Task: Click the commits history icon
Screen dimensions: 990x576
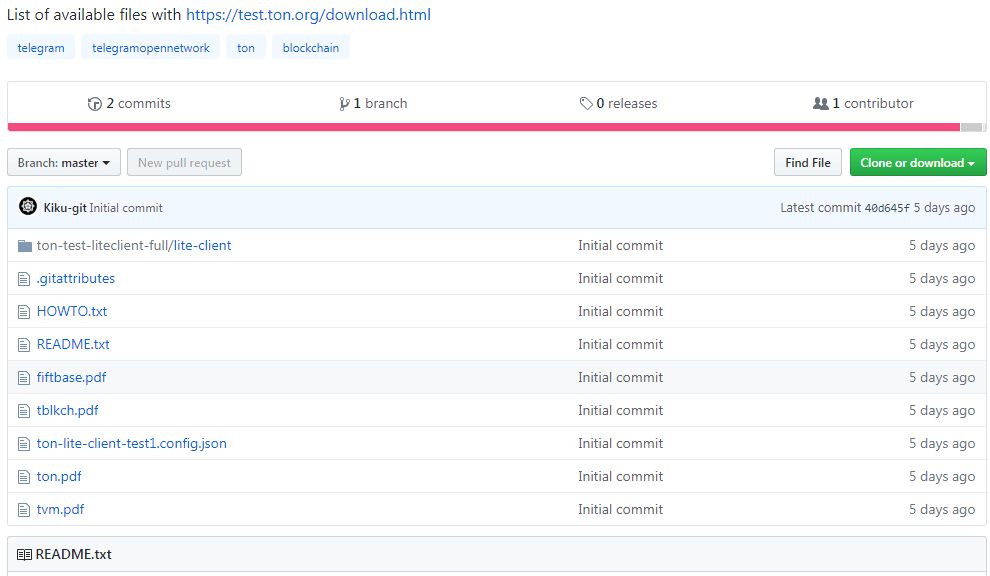Action: coord(95,104)
